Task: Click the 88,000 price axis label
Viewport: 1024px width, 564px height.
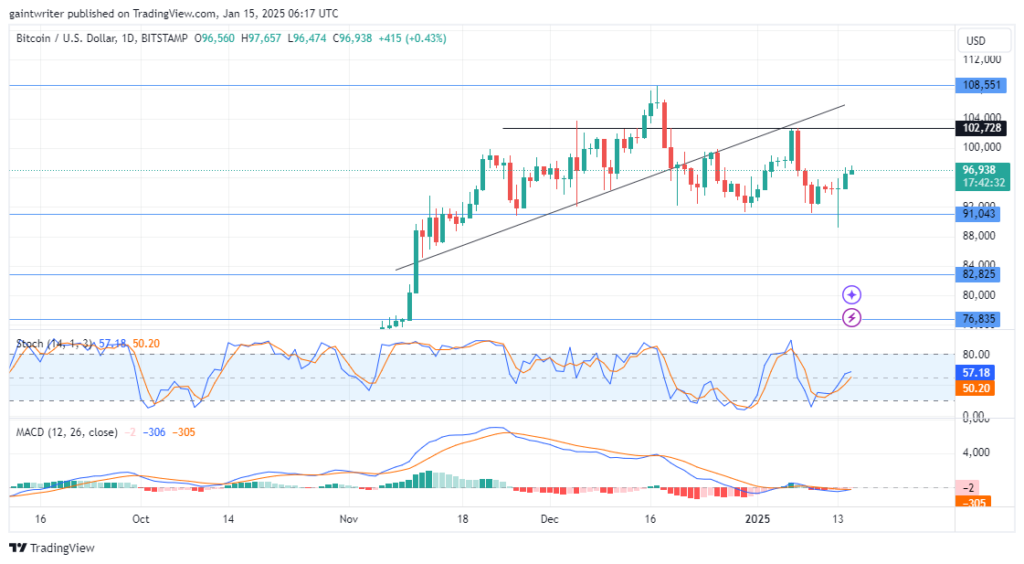Action: coord(978,236)
